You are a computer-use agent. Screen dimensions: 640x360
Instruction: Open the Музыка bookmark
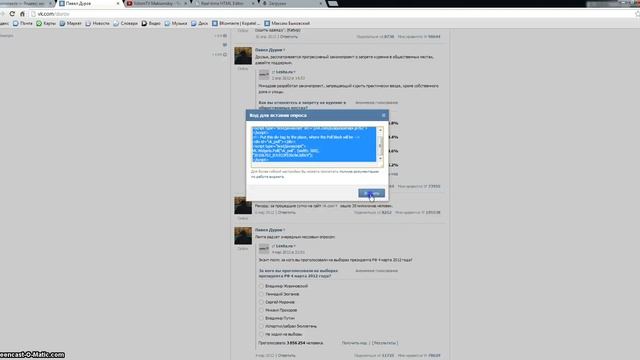(176, 23)
